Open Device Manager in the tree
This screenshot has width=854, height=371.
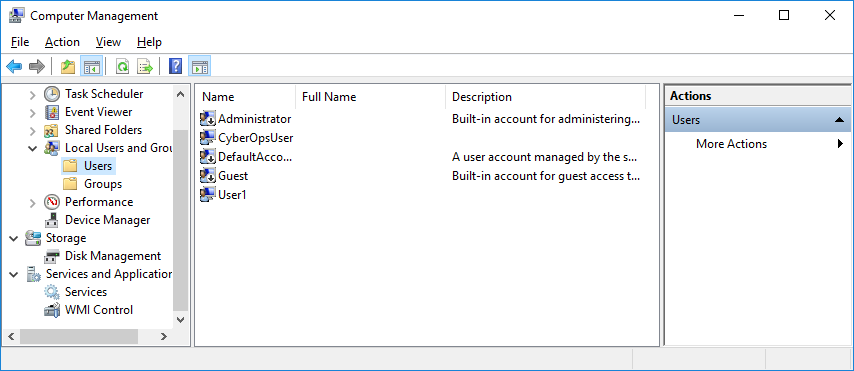point(107,220)
